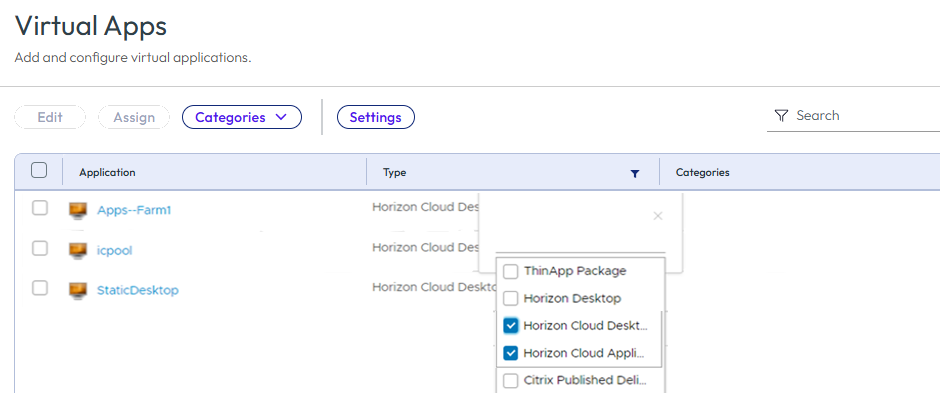
Task: Open the Type column filter icon
Action: 635,174
